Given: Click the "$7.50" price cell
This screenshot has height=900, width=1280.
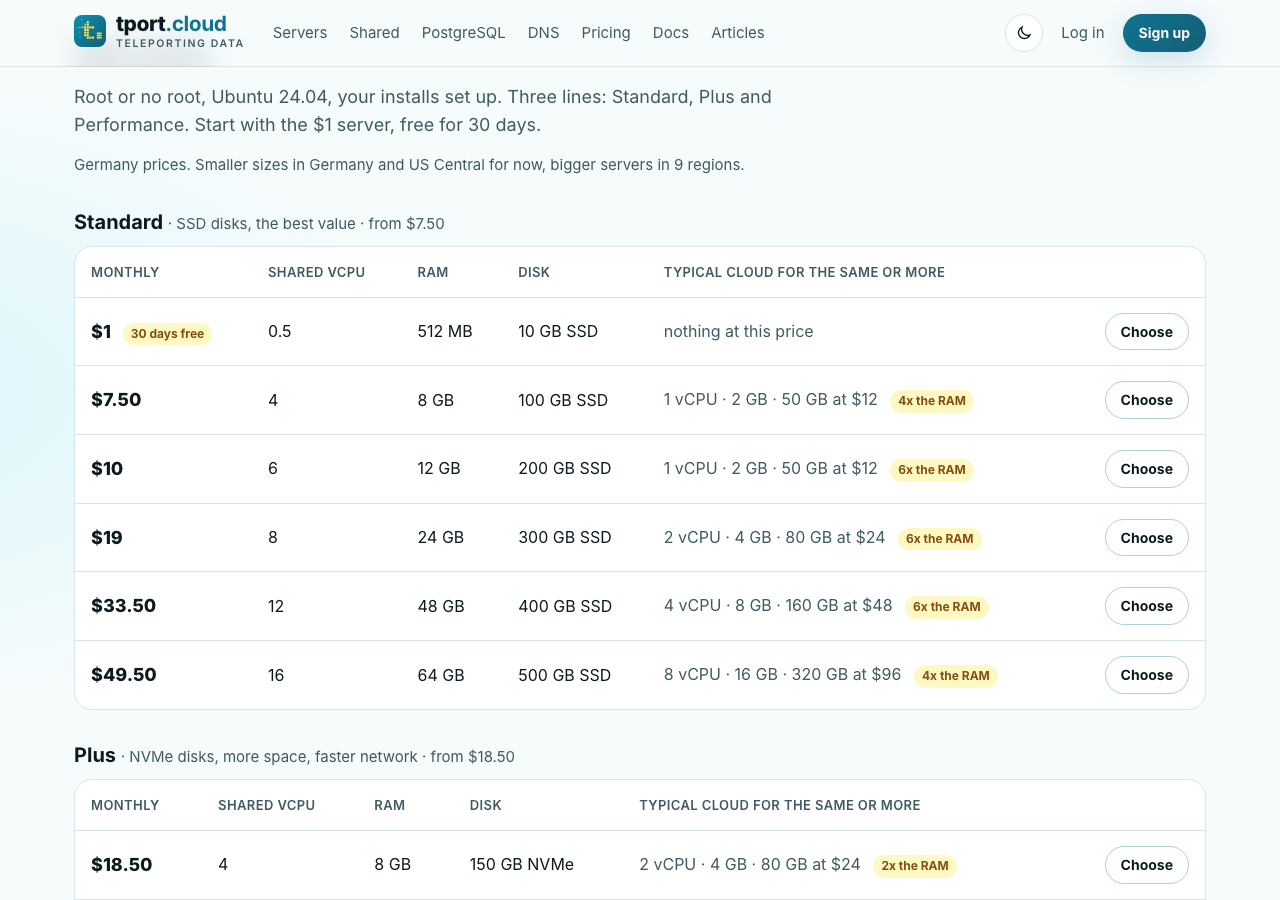Looking at the screenshot, I should click(116, 400).
